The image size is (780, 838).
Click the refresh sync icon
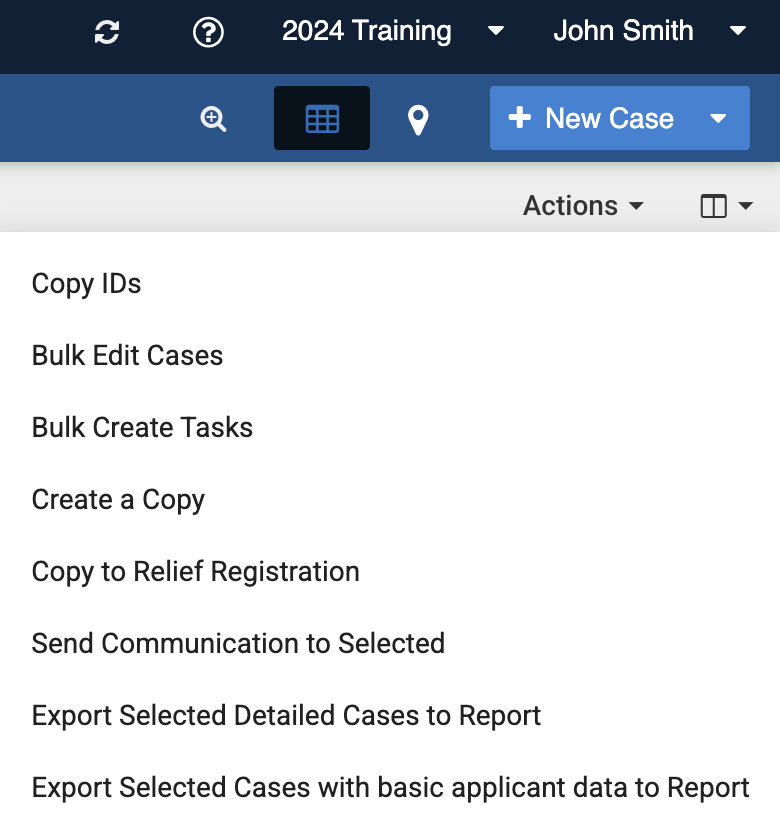click(107, 32)
